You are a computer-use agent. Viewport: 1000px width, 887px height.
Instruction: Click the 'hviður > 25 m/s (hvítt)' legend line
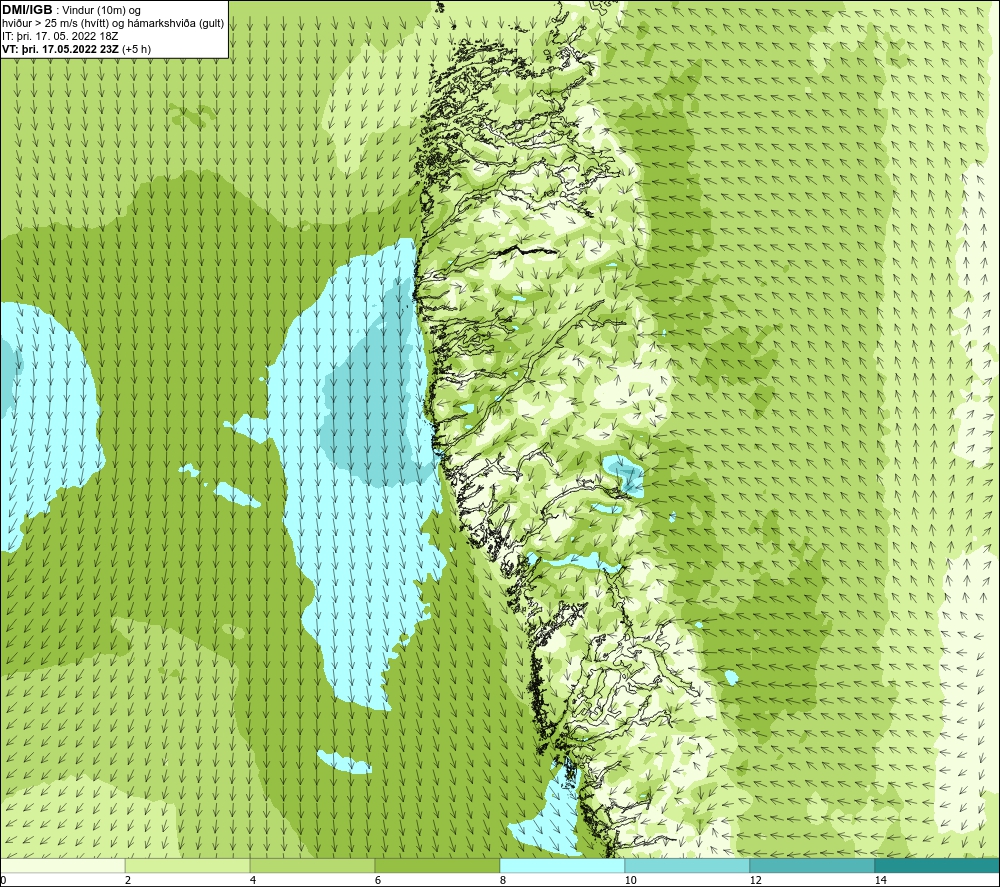pyautogui.click(x=113, y=24)
